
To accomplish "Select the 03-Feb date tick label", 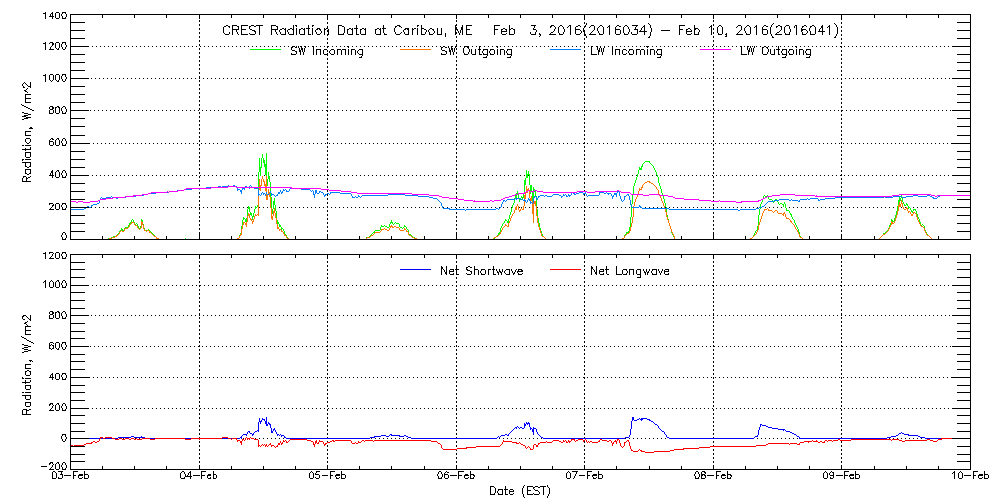I will [72, 477].
